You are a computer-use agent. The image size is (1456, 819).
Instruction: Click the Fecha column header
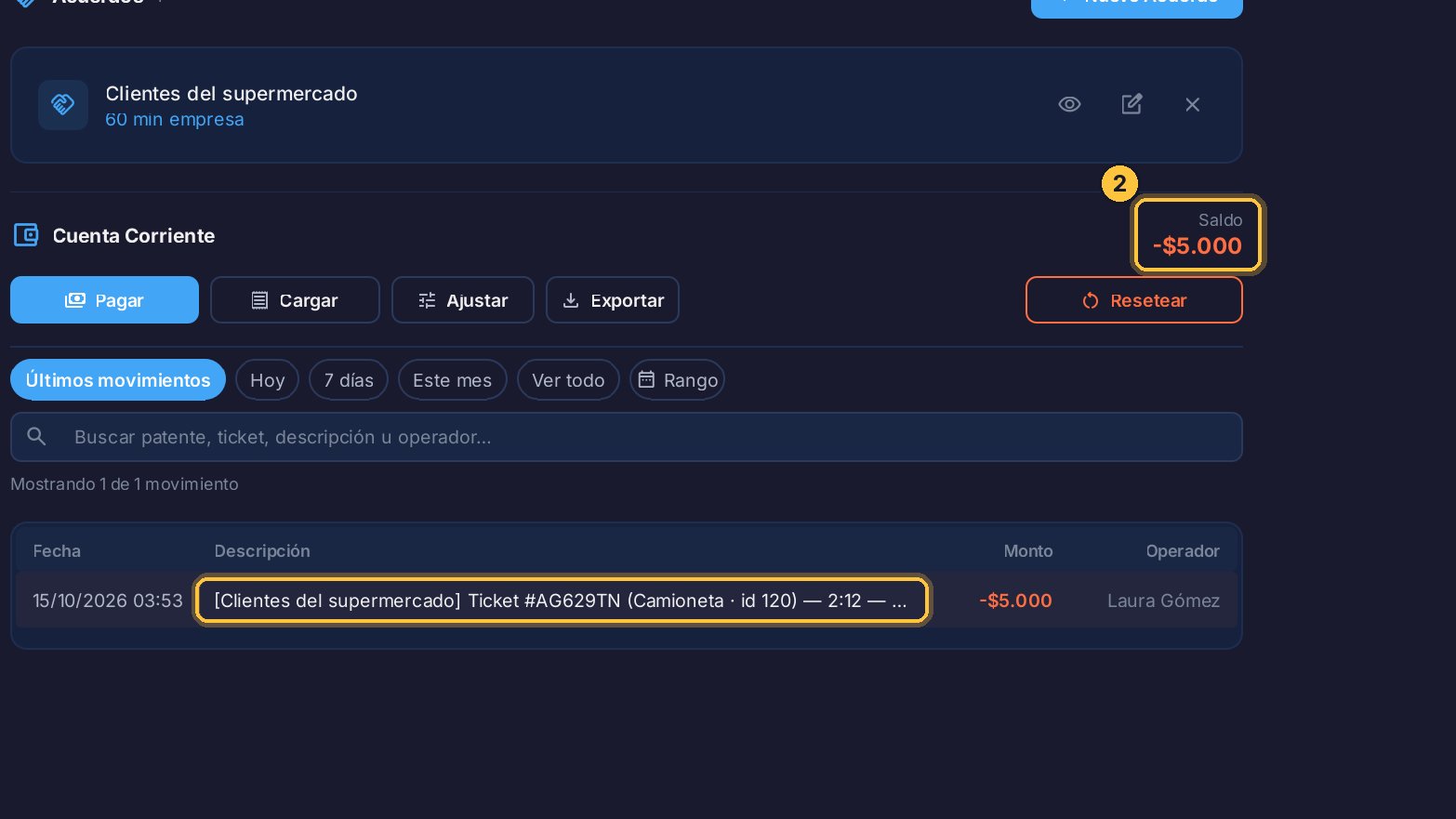(x=57, y=551)
